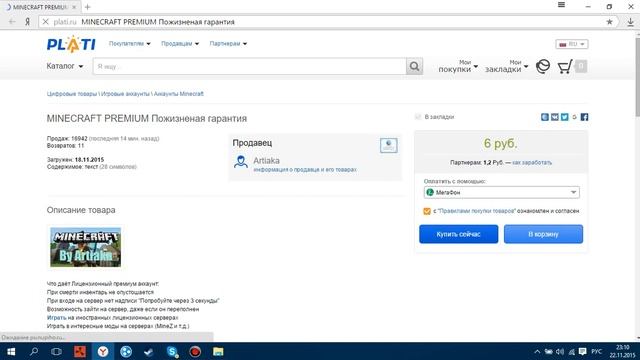Image resolution: width=640 pixels, height=360 pixels.
Task: Click the search magnifier button
Action: click(x=414, y=67)
